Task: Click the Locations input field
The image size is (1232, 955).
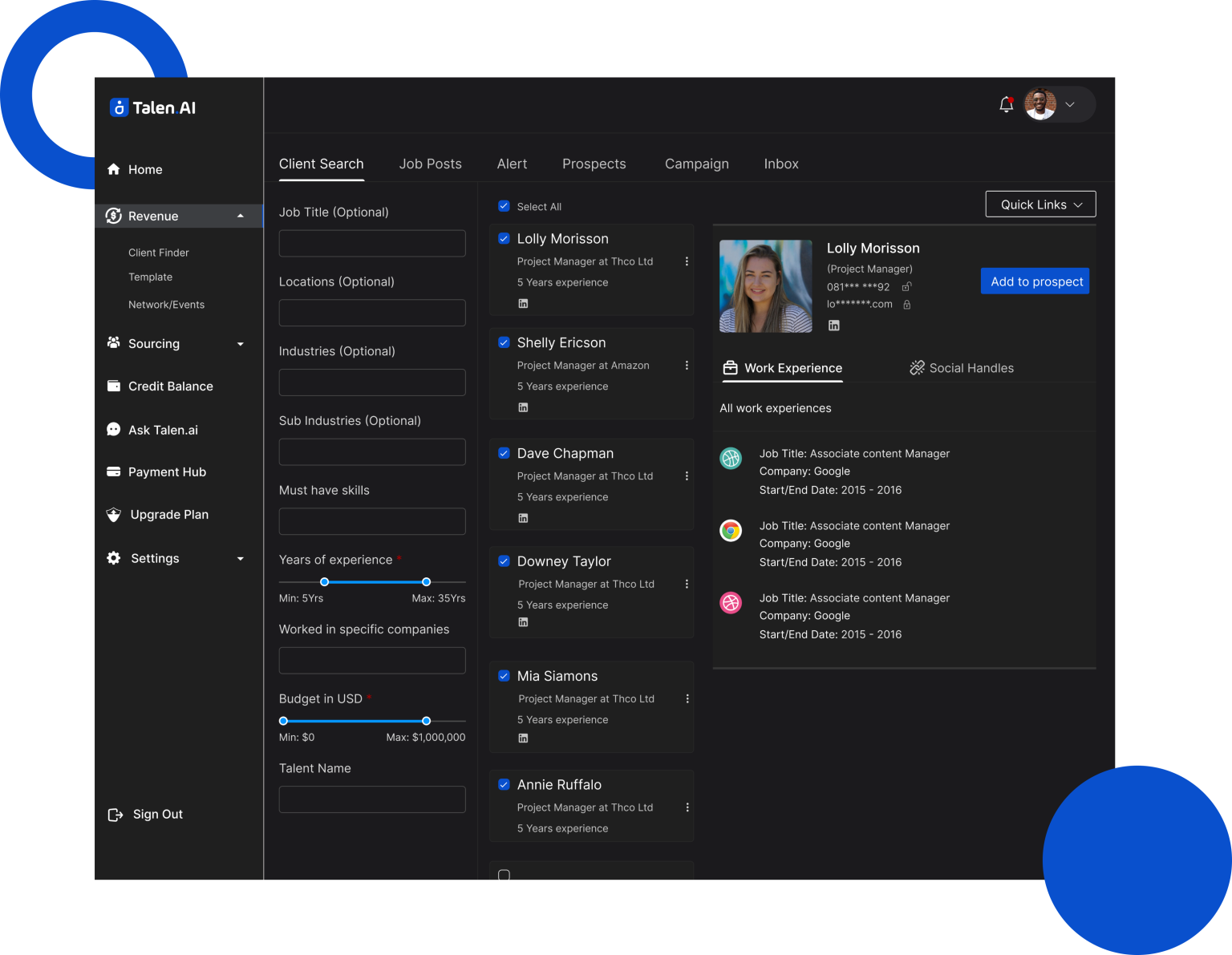Action: click(372, 313)
